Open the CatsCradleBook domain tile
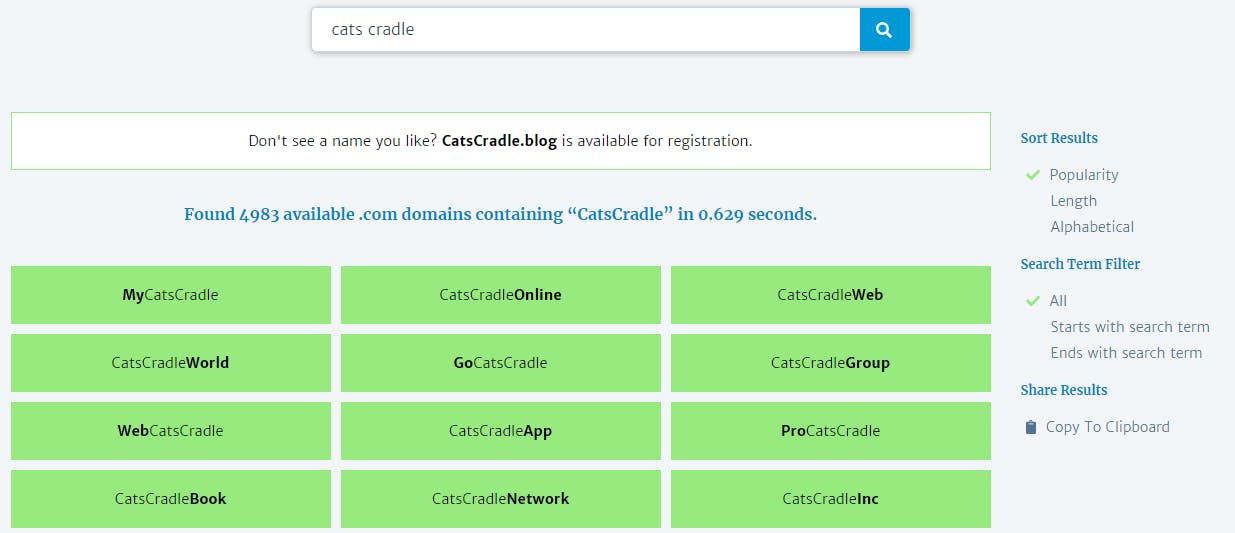 click(171, 499)
